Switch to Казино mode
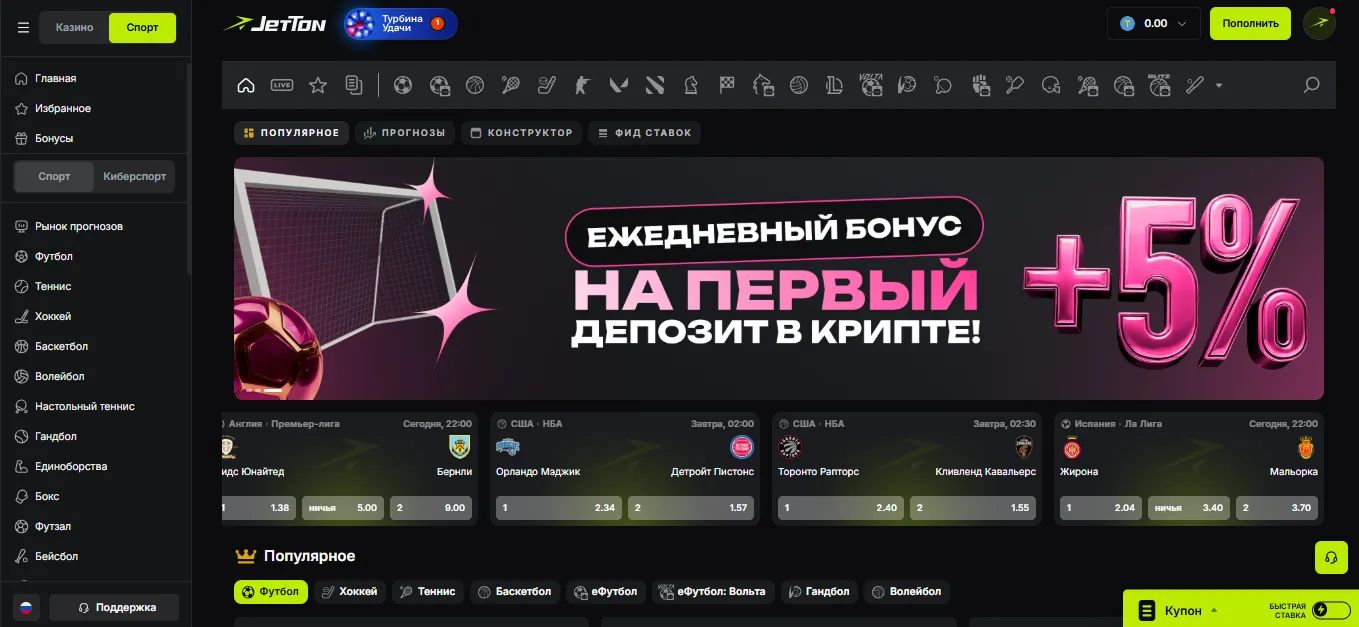The width and height of the screenshot is (1359, 627). [74, 27]
